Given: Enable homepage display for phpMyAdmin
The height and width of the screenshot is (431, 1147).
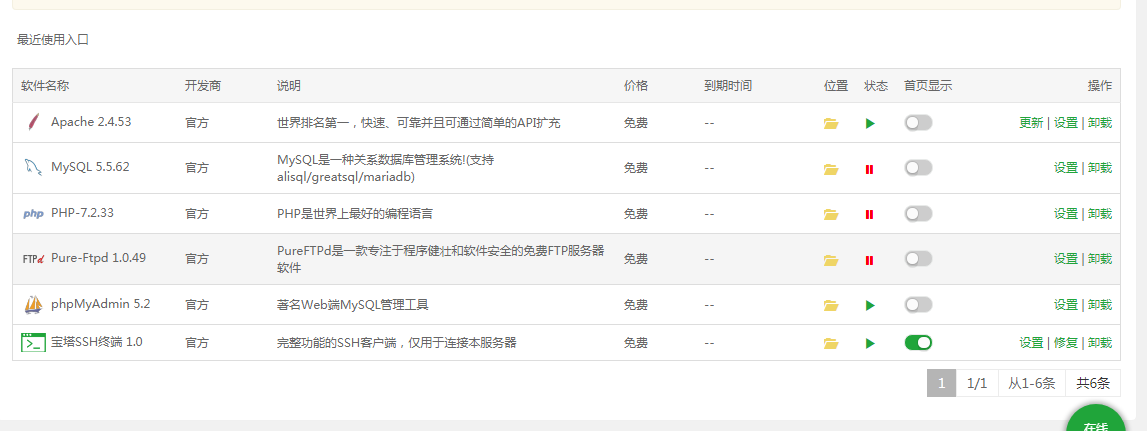Looking at the screenshot, I should [x=918, y=304].
